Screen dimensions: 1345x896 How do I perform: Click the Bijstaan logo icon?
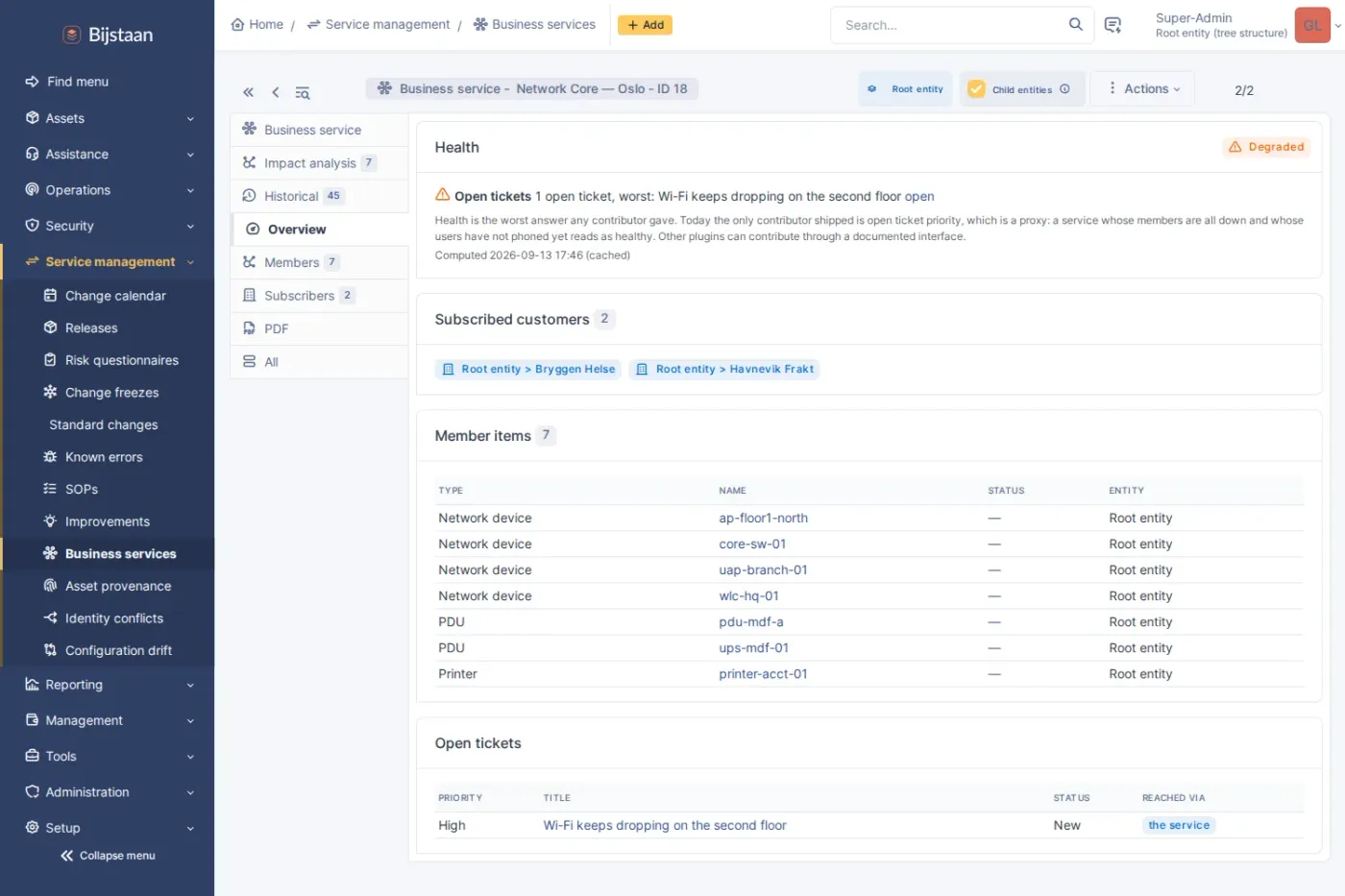click(x=71, y=35)
